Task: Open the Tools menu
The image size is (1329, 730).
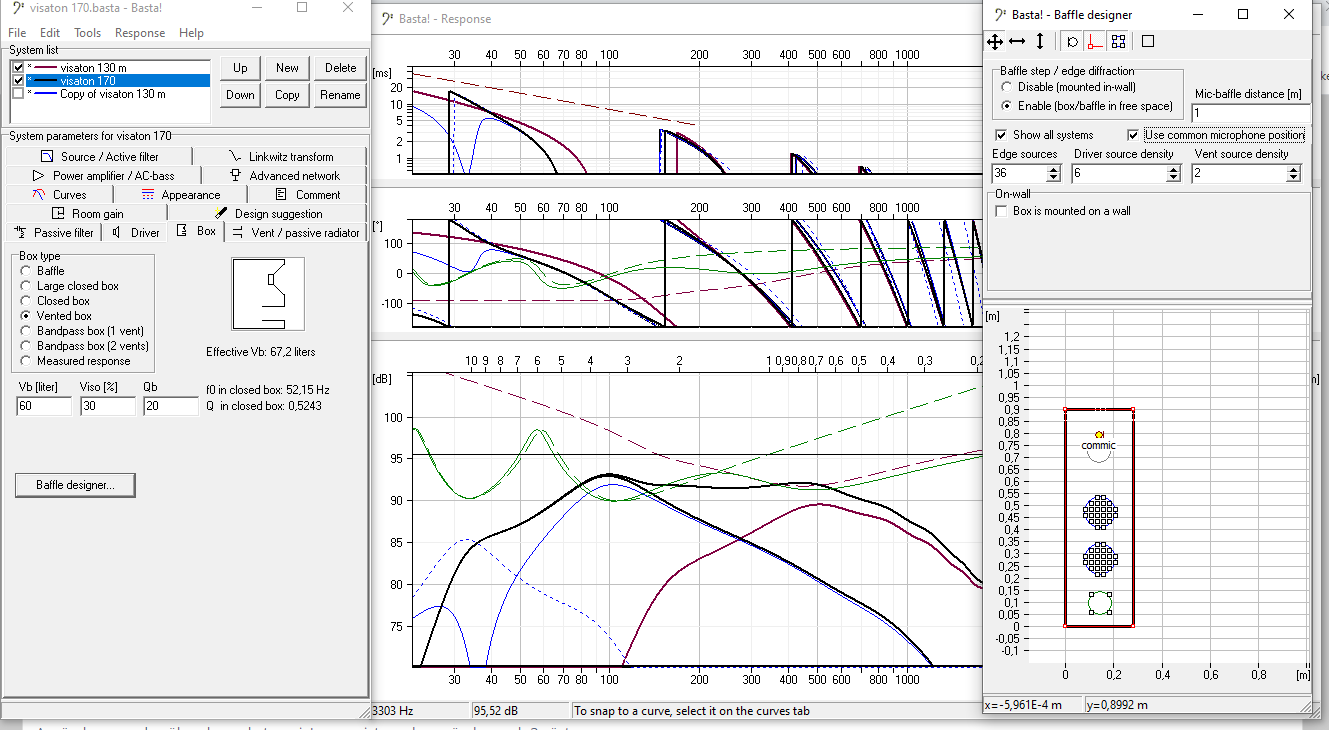Action: 87,33
